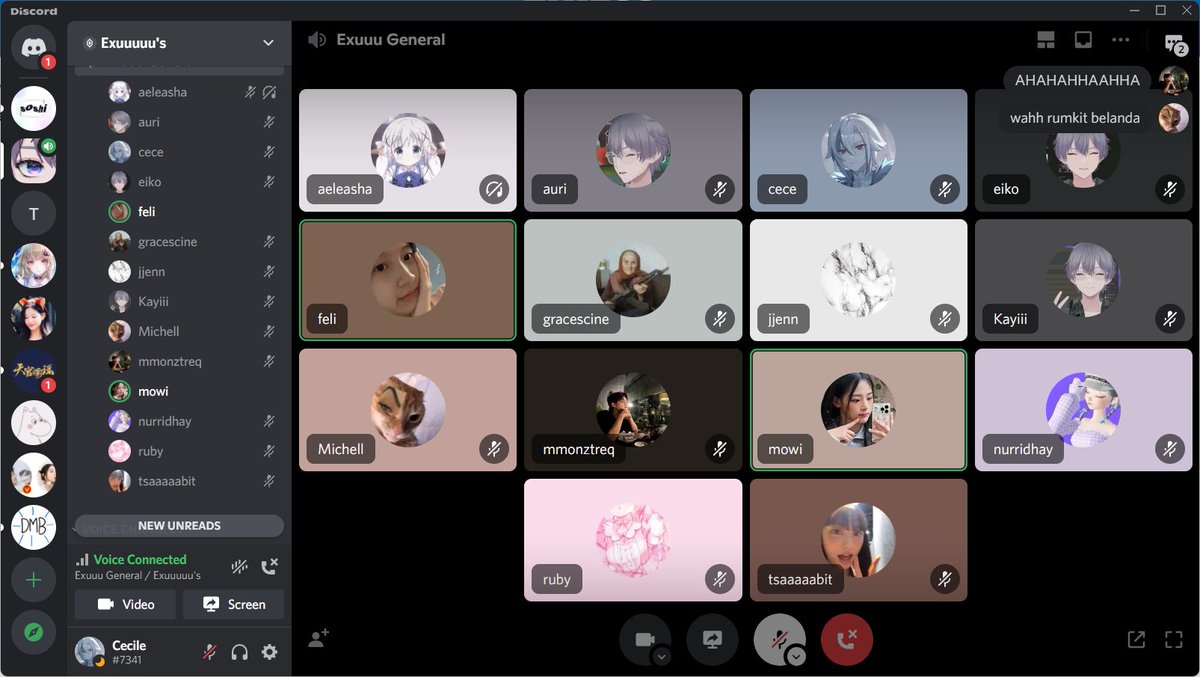Show the voice chat panel icon
The image size is (1200, 677).
point(1174,43)
